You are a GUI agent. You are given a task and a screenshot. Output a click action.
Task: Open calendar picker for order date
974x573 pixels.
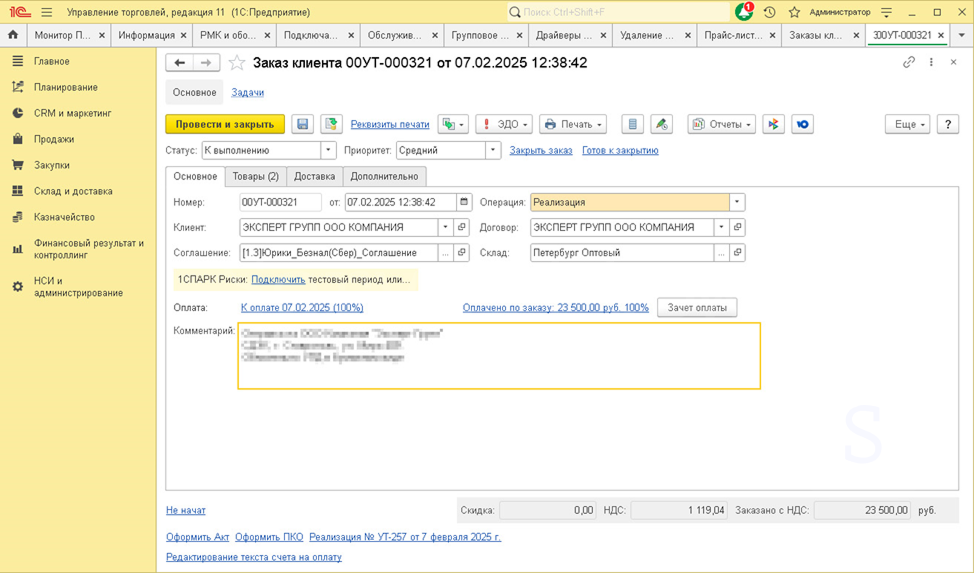click(x=464, y=202)
